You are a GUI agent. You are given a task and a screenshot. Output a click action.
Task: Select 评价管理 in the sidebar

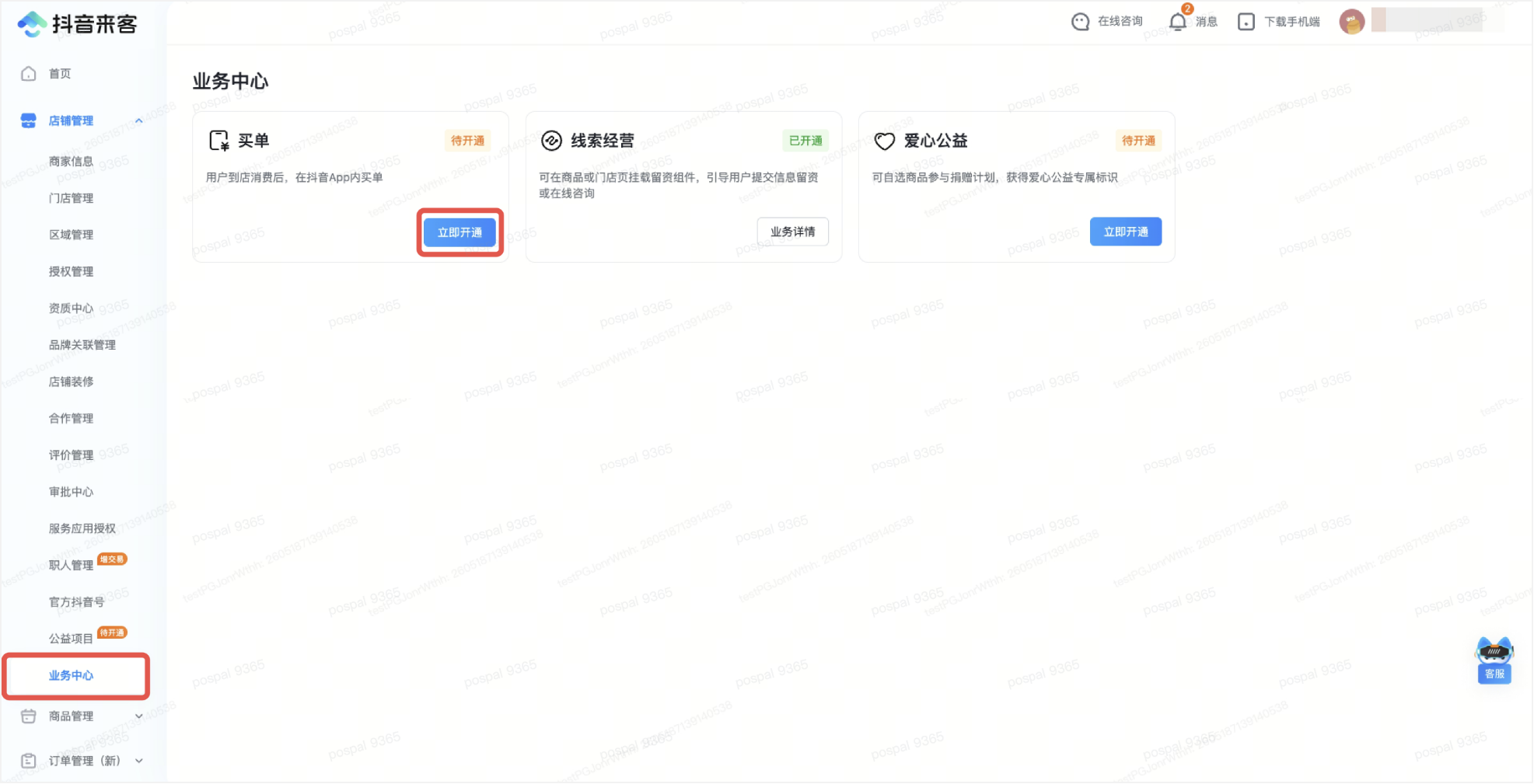coord(71,455)
